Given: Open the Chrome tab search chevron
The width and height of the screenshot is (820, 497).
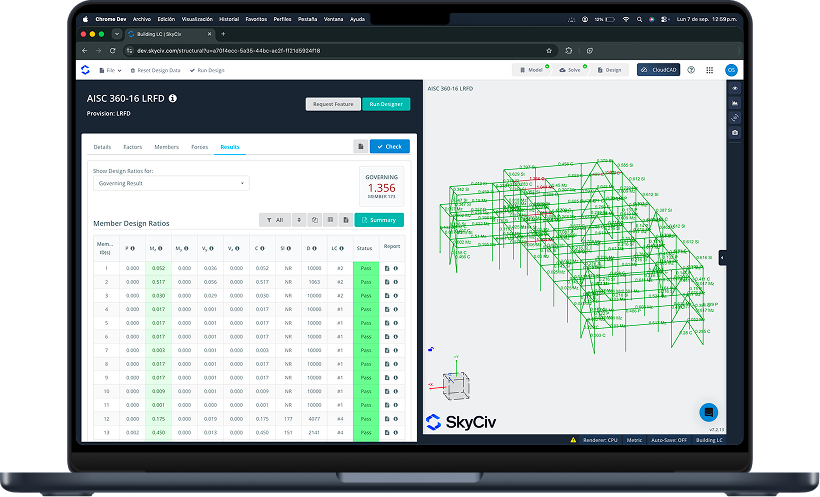Looking at the screenshot, I should pyautogui.click(x=117, y=34).
